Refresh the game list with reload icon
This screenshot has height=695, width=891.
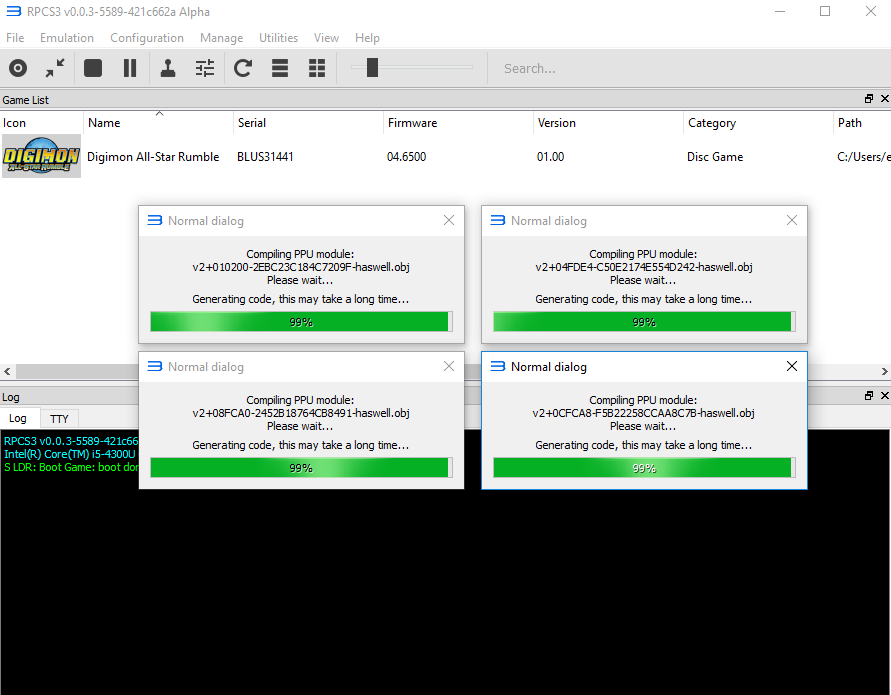[243, 68]
